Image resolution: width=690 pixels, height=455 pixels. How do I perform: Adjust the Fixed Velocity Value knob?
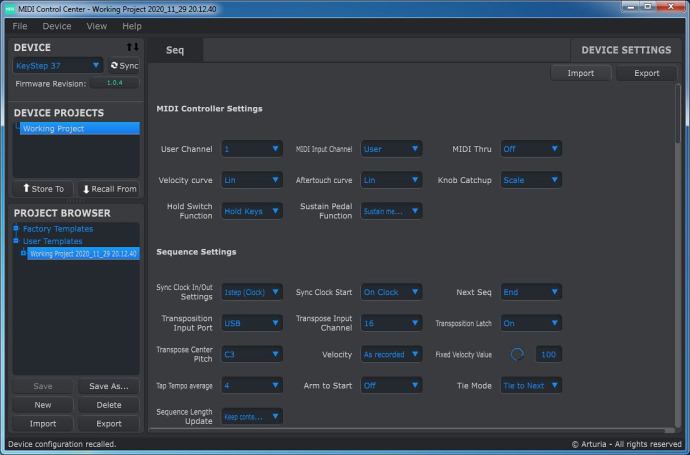(x=517, y=354)
